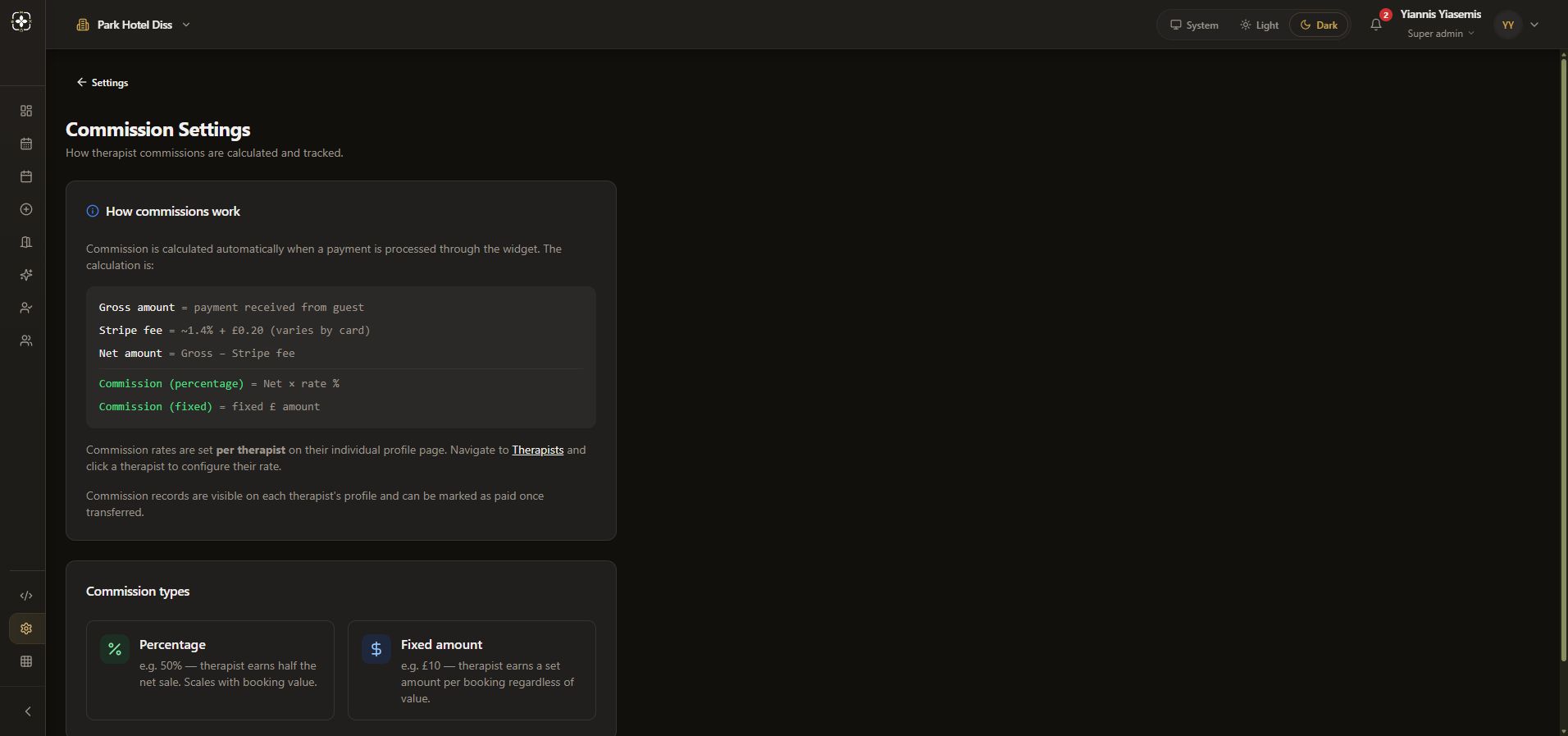
Task: Click the 'Commission (percentage)' formula line
Action: (x=219, y=383)
